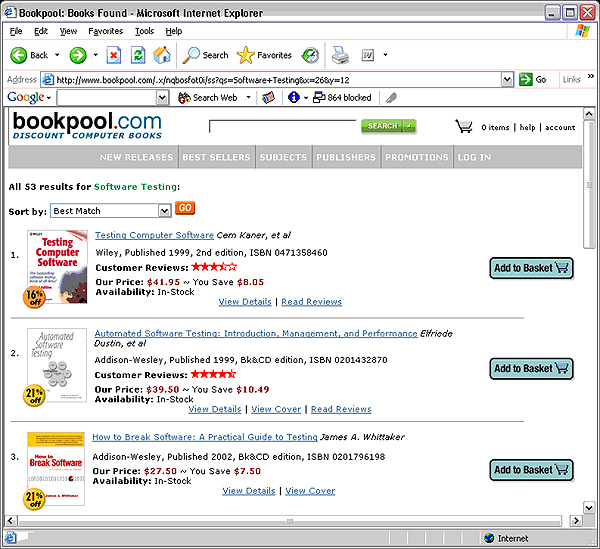Open the green SEARCH button dropdown arrow

[x=409, y=126]
